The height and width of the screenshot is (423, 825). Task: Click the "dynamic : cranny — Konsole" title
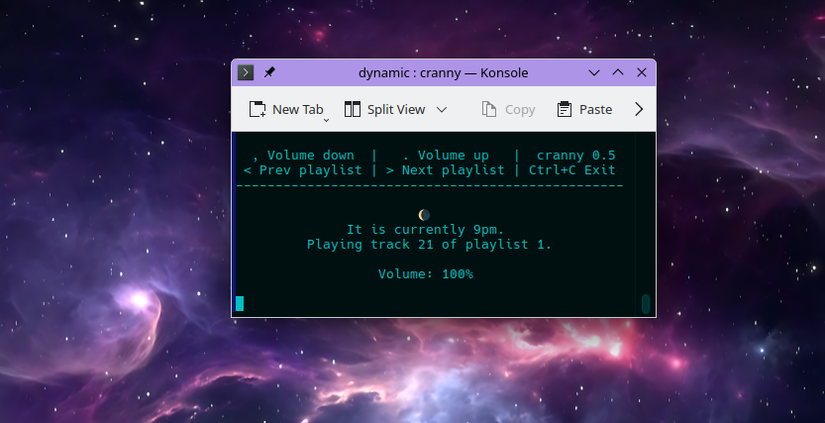[443, 72]
